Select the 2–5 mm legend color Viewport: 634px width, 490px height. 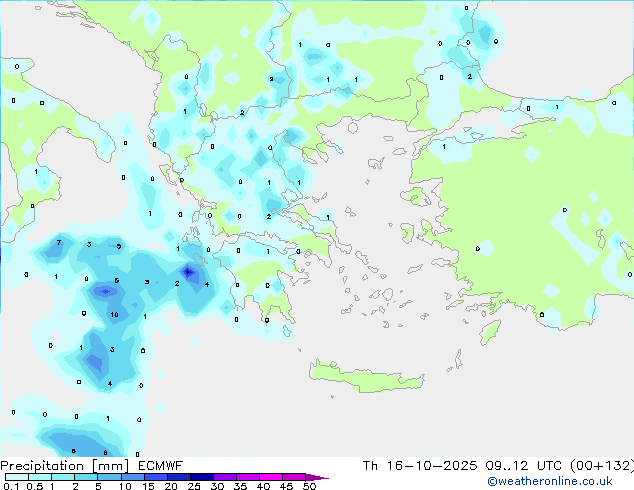86,477
